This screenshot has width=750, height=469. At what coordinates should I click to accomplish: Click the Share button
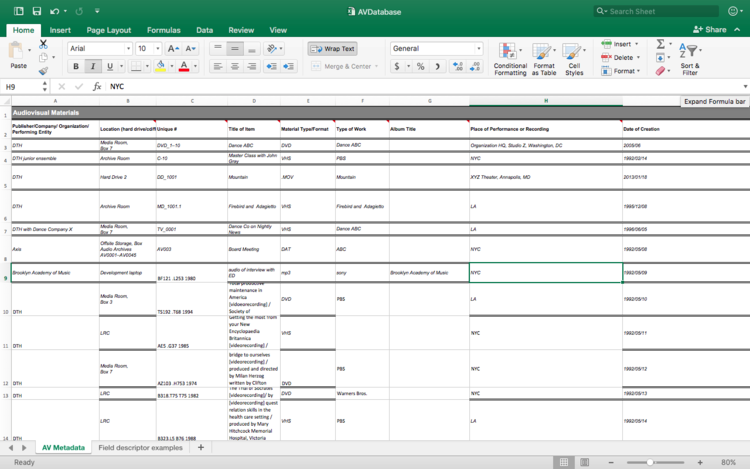pyautogui.click(x=710, y=30)
